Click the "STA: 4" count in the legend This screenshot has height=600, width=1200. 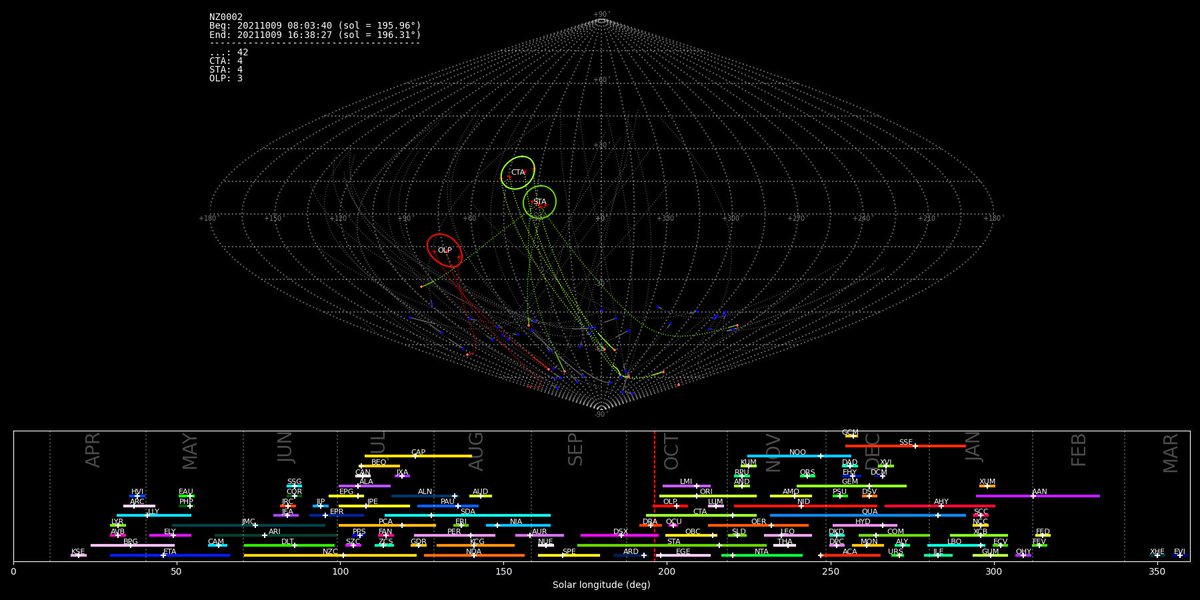point(225,69)
